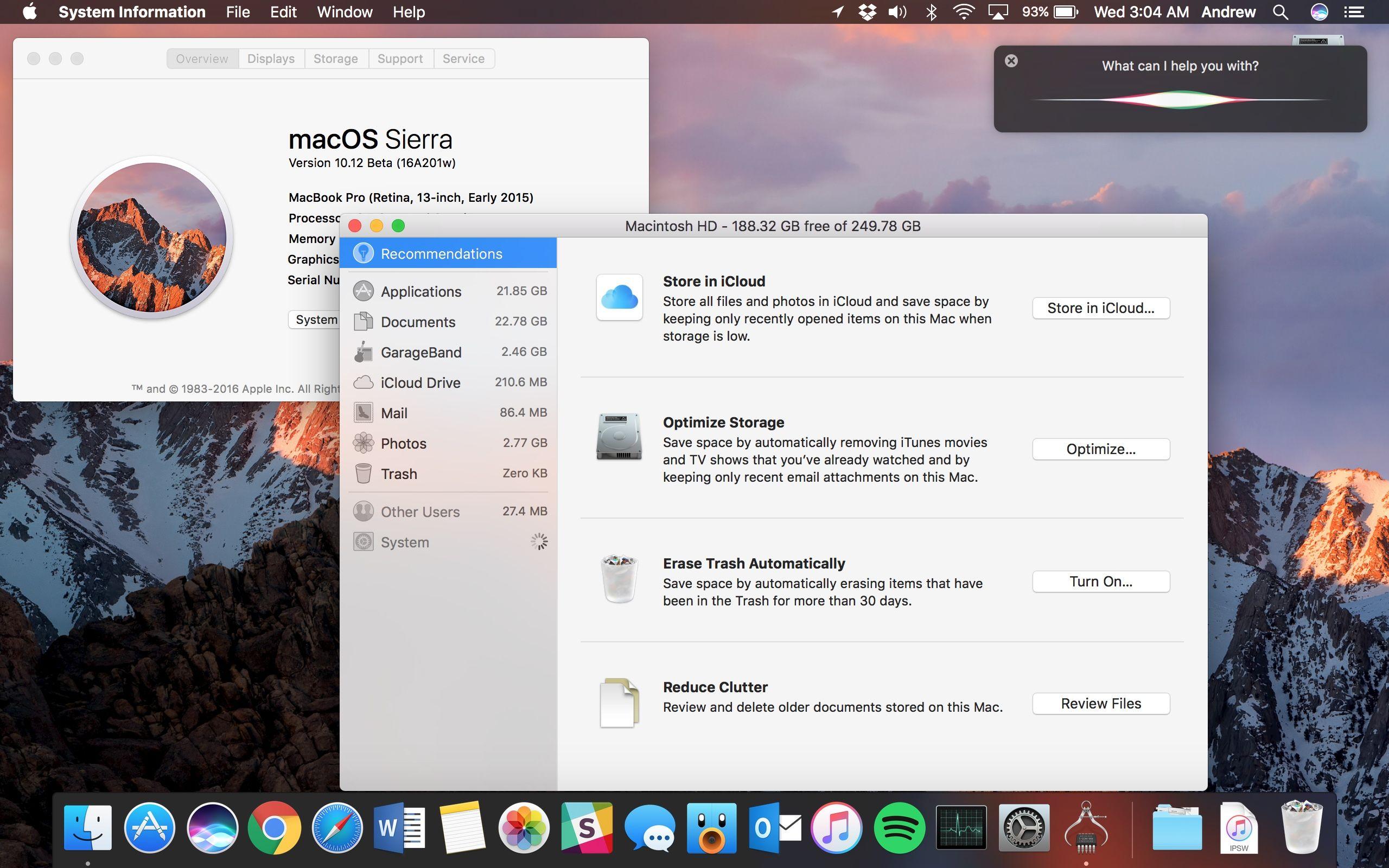Click the Recommendations sidebar icon
The height and width of the screenshot is (868, 1389).
(x=362, y=253)
